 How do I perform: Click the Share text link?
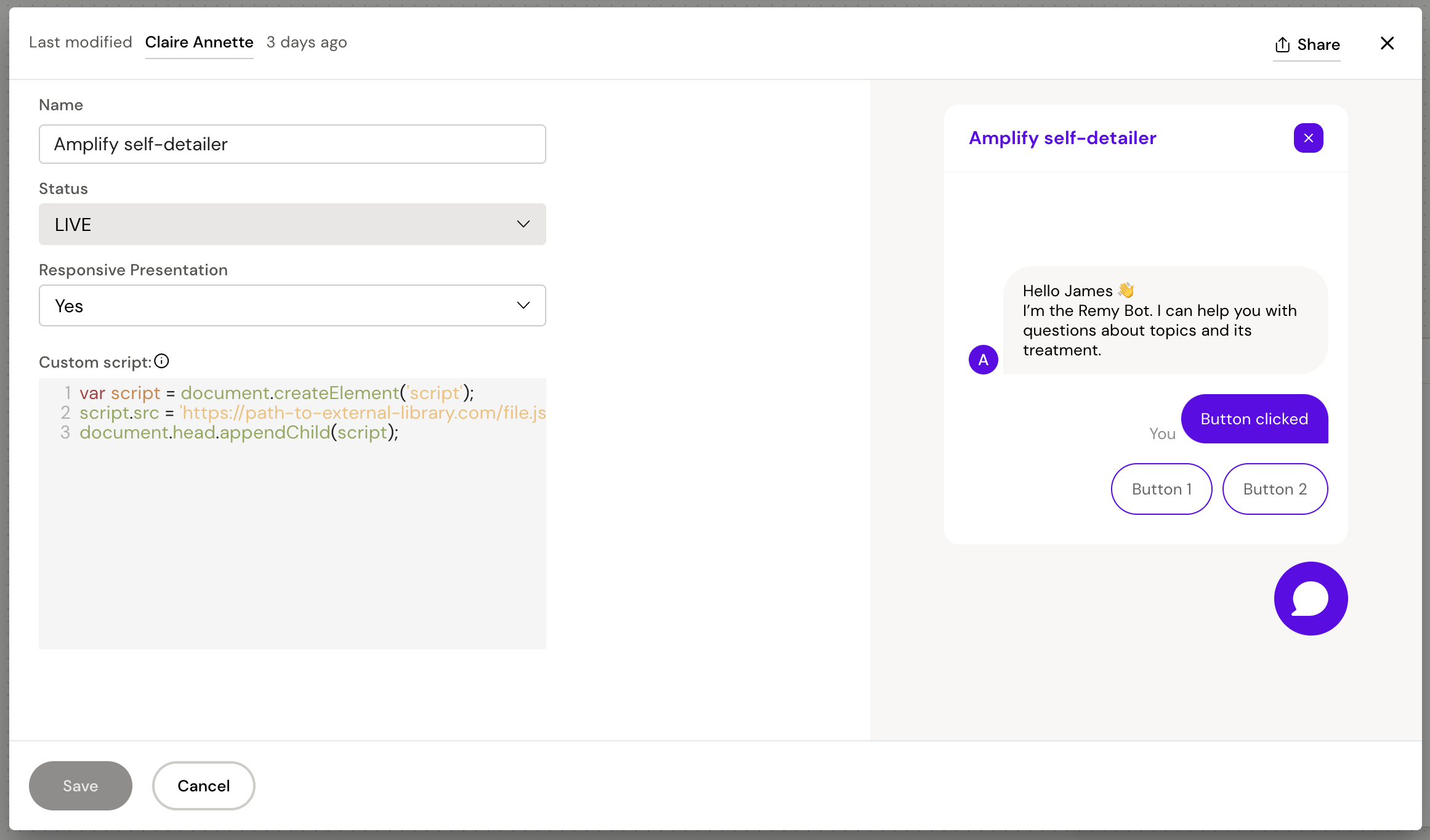click(x=1318, y=44)
